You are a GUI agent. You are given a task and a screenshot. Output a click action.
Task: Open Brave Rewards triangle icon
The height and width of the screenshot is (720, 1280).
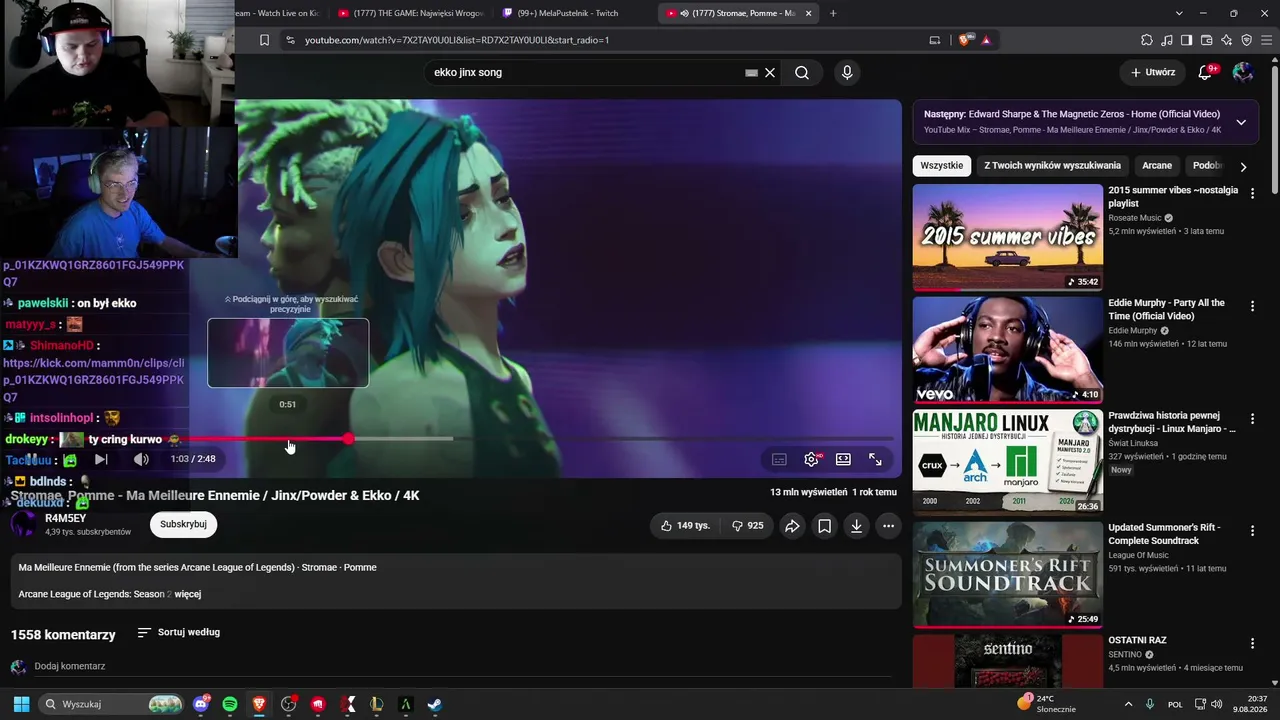[x=986, y=40]
